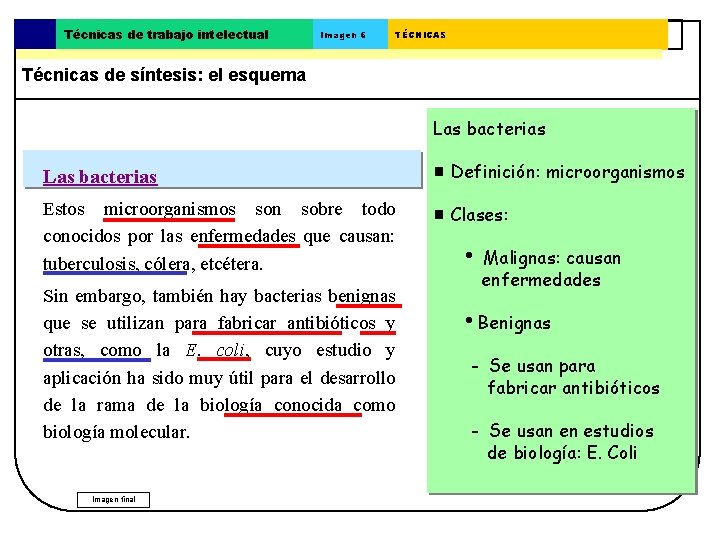Click the underlined phrase 'fabricar antibióticos'

297,323
